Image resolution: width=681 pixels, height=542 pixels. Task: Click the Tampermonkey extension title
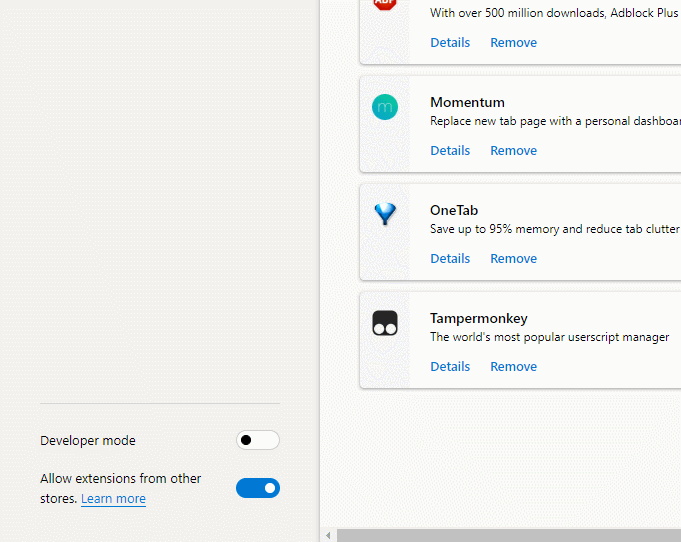[x=479, y=319]
